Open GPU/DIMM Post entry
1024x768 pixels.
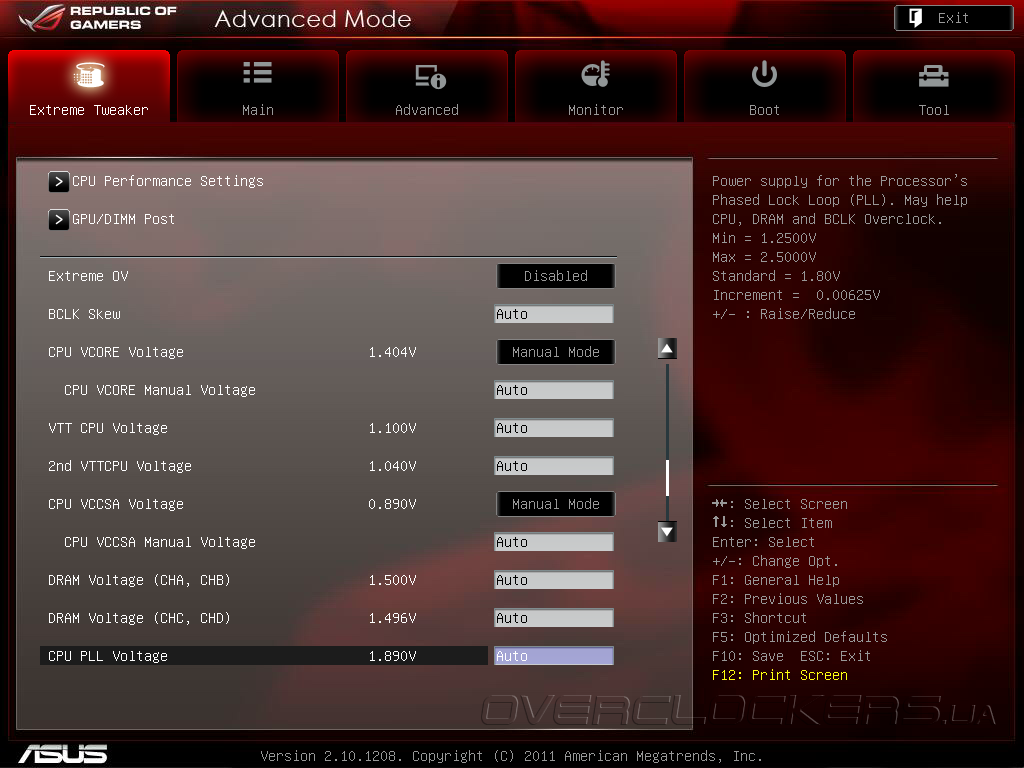(123, 219)
